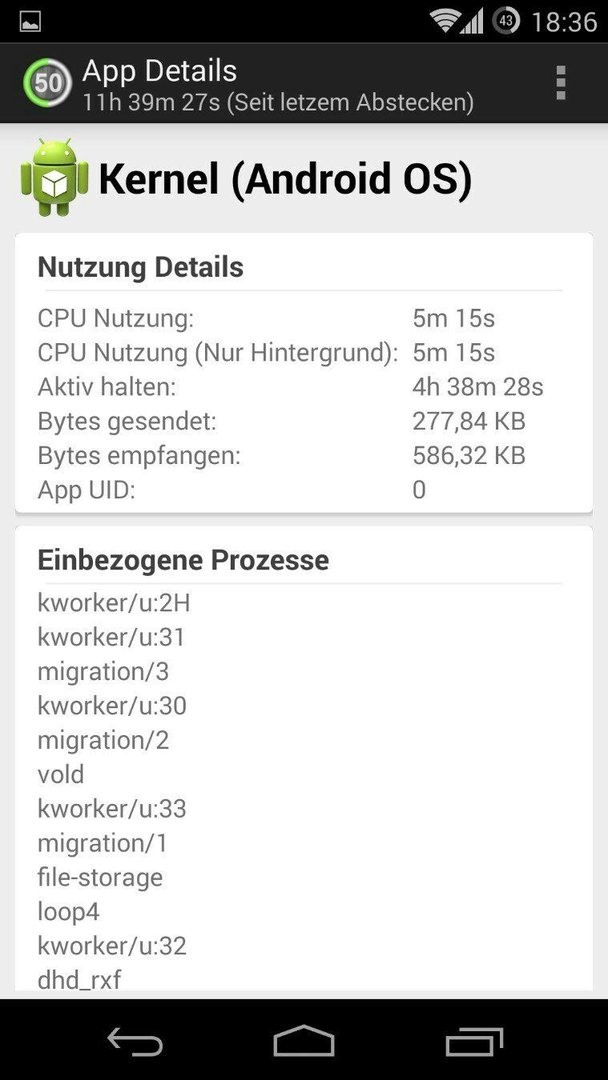Select the dhd_rxf process entry
The image size is (608, 1080).
coord(80,979)
